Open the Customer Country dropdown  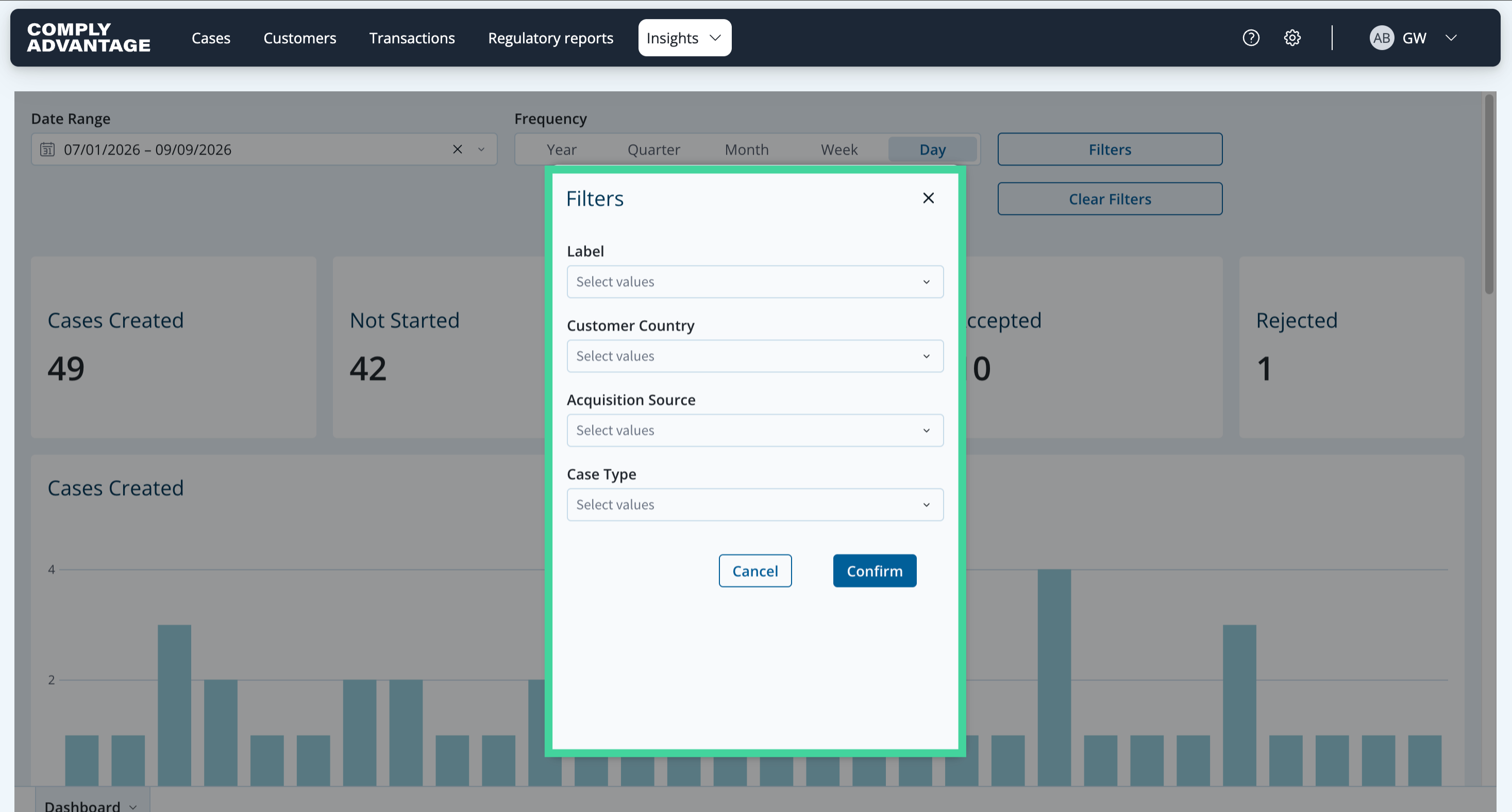755,356
